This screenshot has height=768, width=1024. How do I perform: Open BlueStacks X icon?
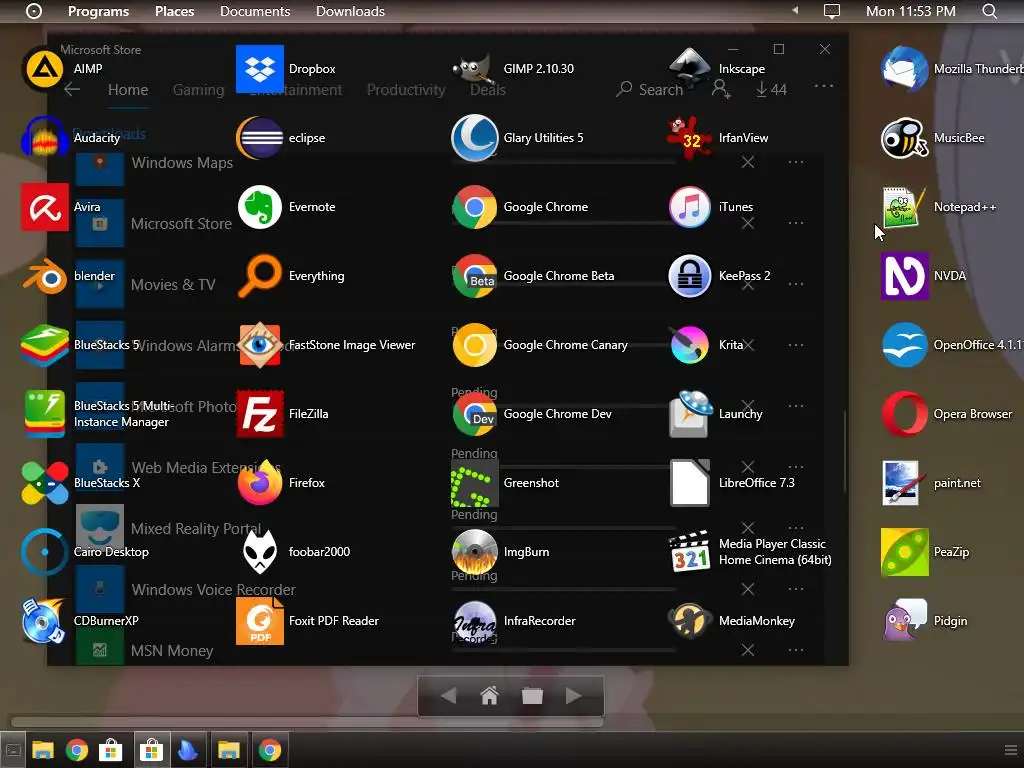[44, 483]
